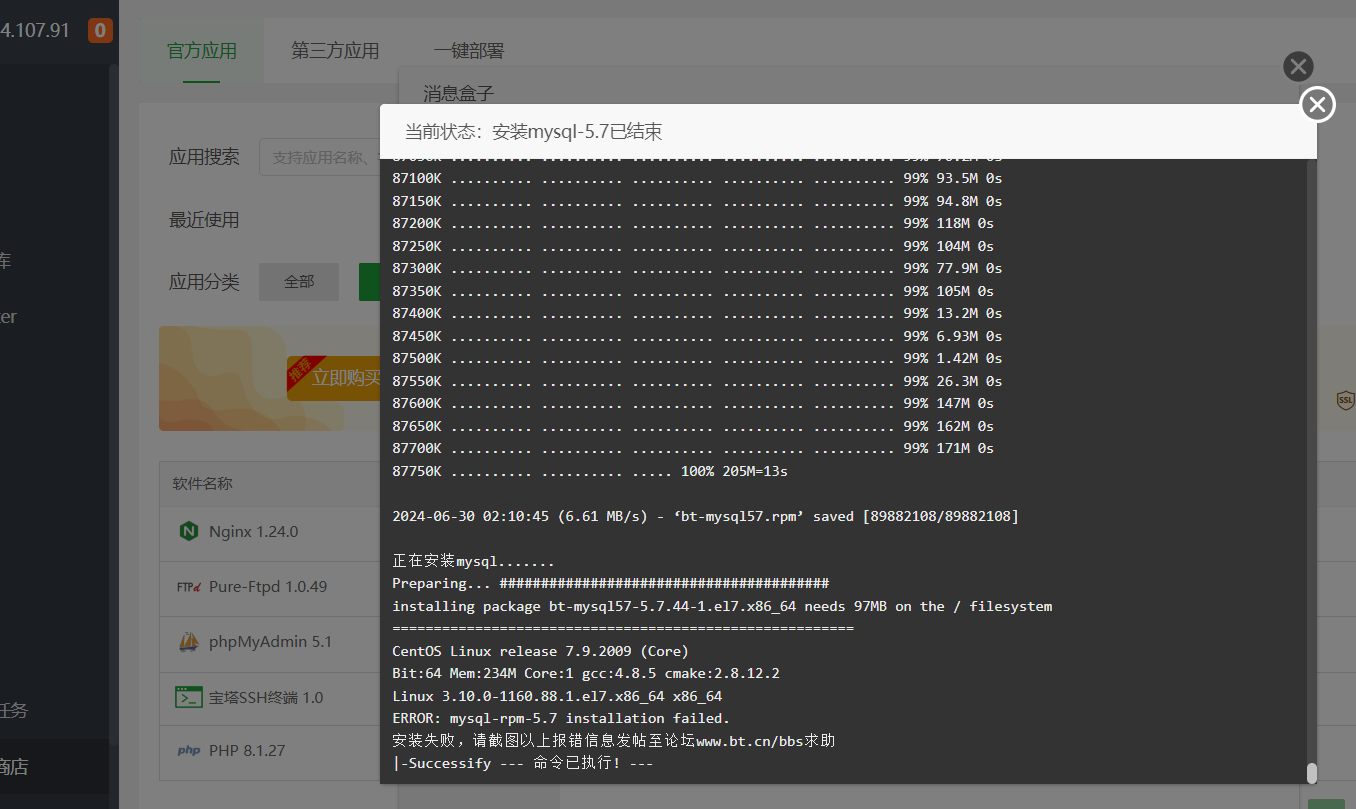Open the phpMyAdmin 5.1 entry
The height and width of the screenshot is (809, 1356).
270,642
